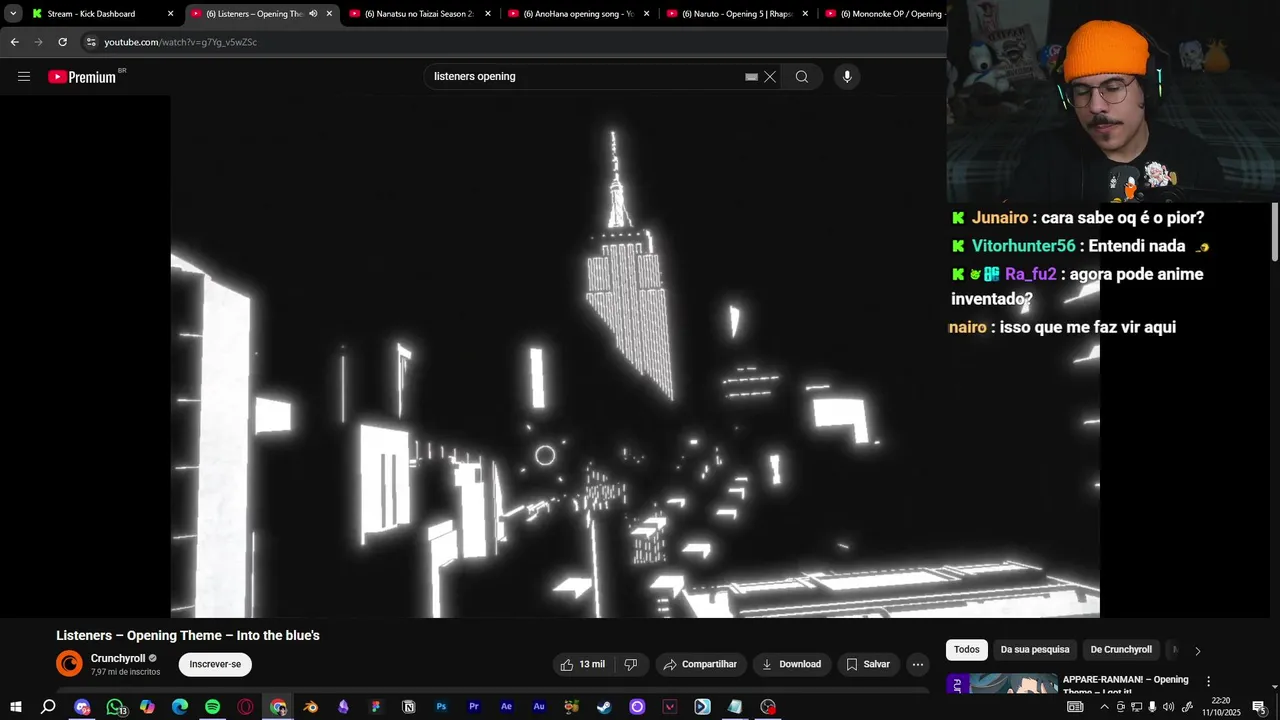Open Crunchyroll channel name link

(118, 658)
